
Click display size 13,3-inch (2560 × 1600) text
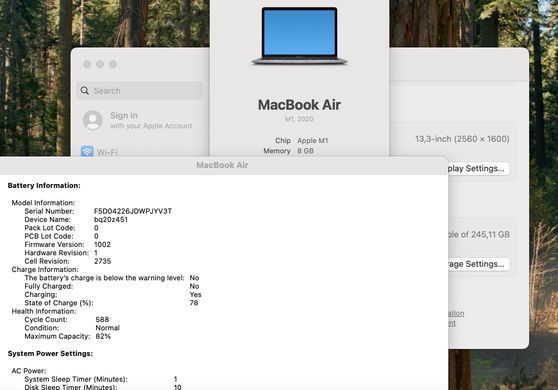[462, 139]
